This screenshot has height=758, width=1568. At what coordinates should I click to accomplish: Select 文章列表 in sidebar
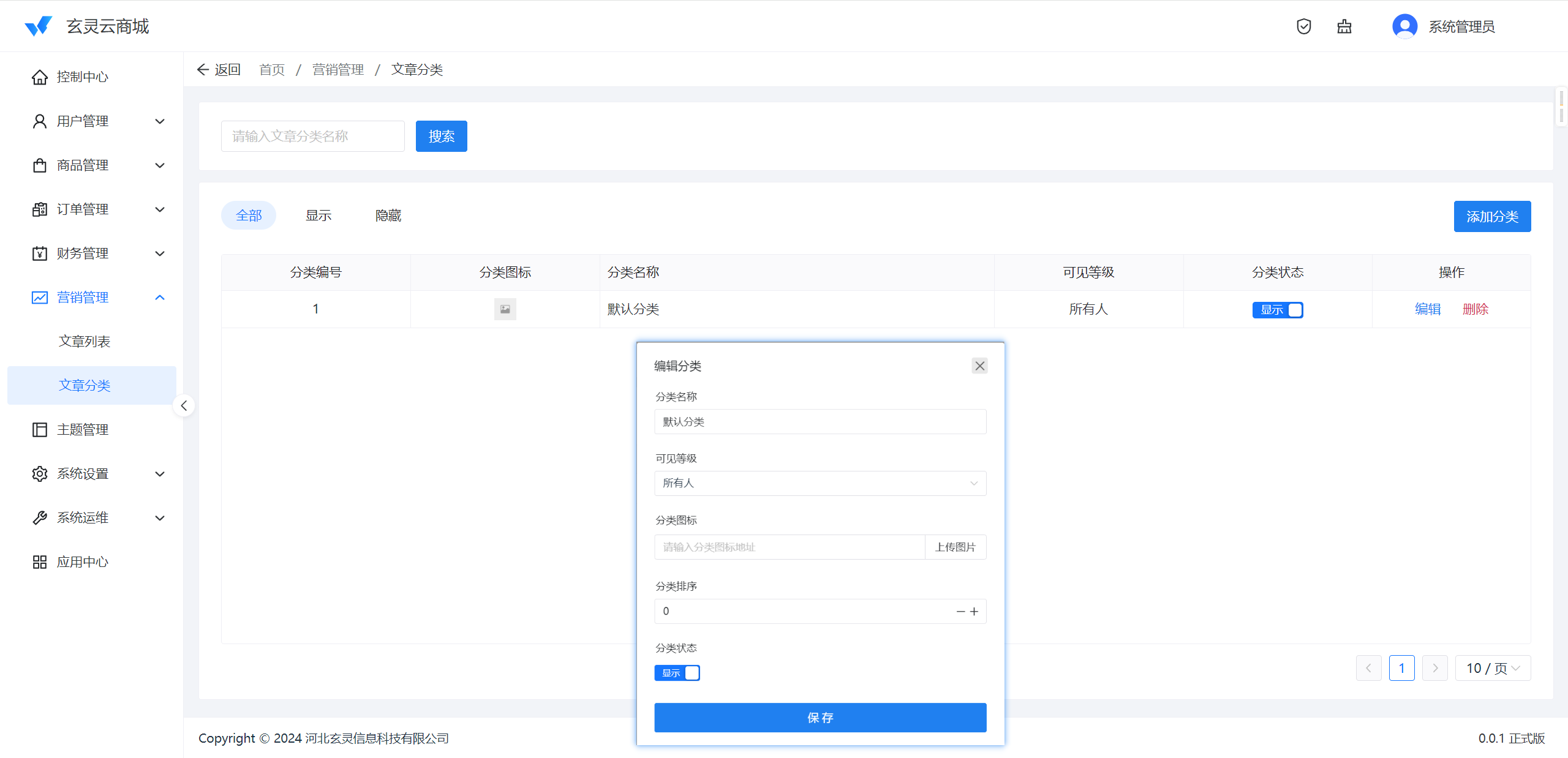[x=85, y=342]
